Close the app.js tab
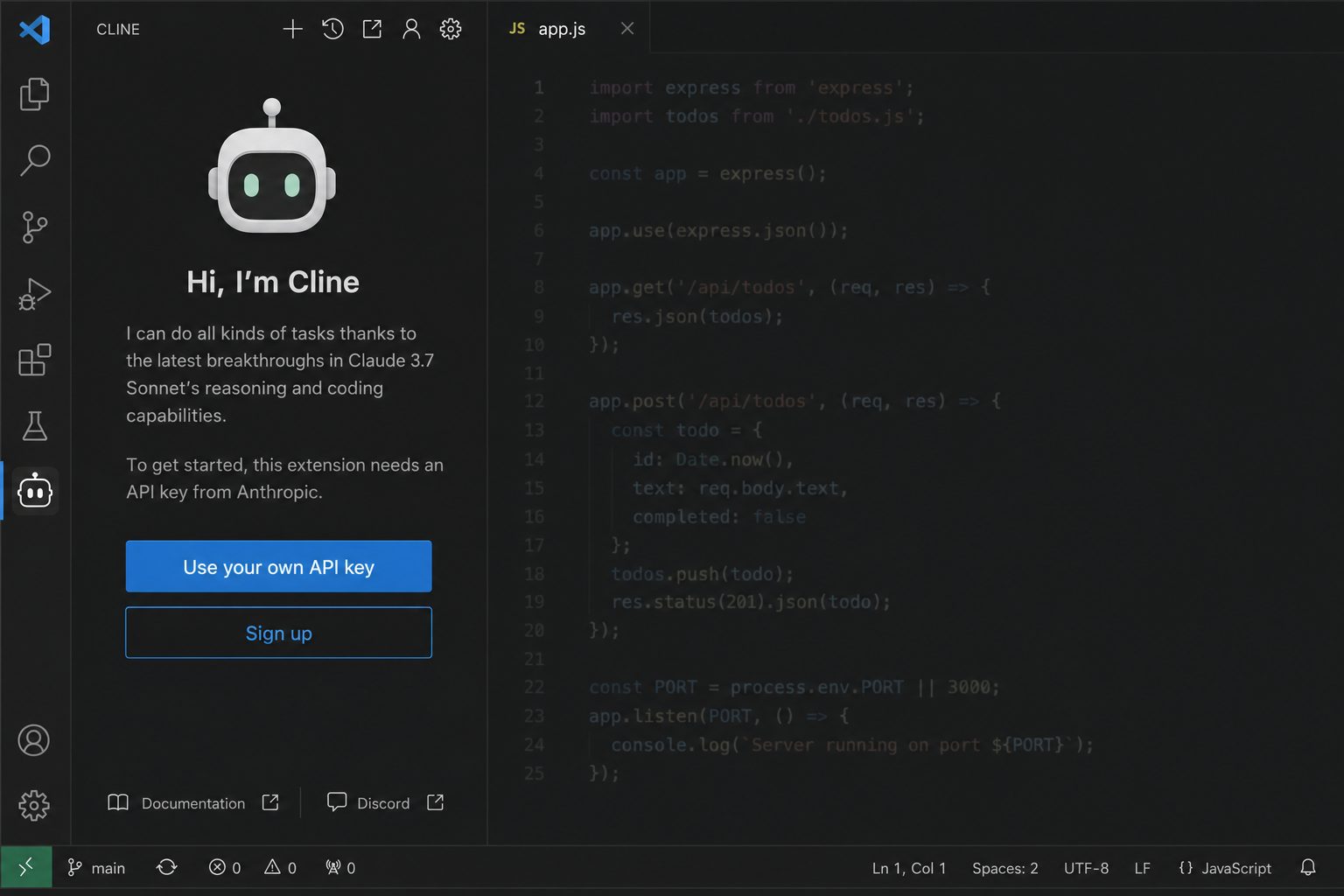 click(x=627, y=29)
